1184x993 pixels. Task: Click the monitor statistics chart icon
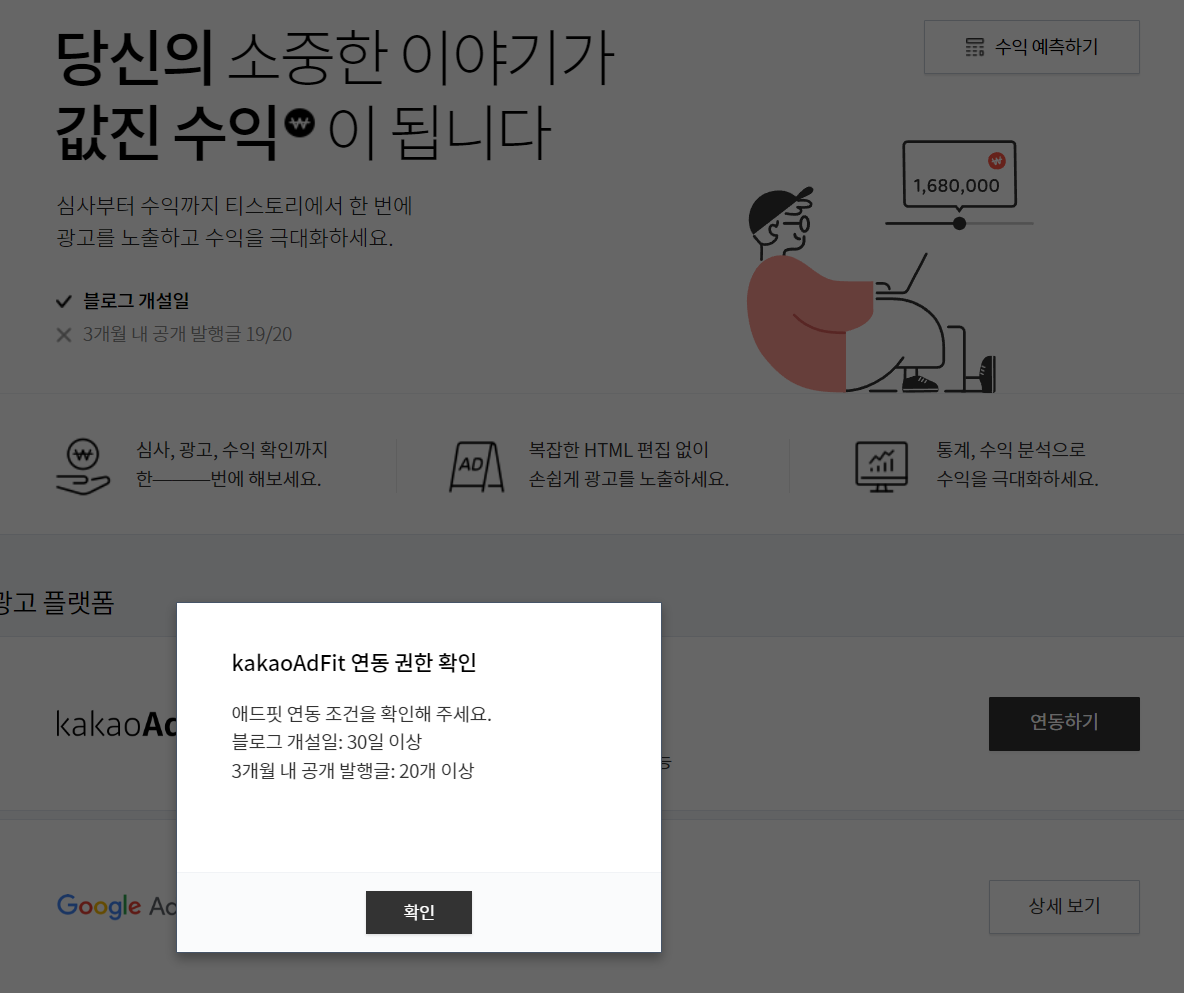(x=881, y=467)
